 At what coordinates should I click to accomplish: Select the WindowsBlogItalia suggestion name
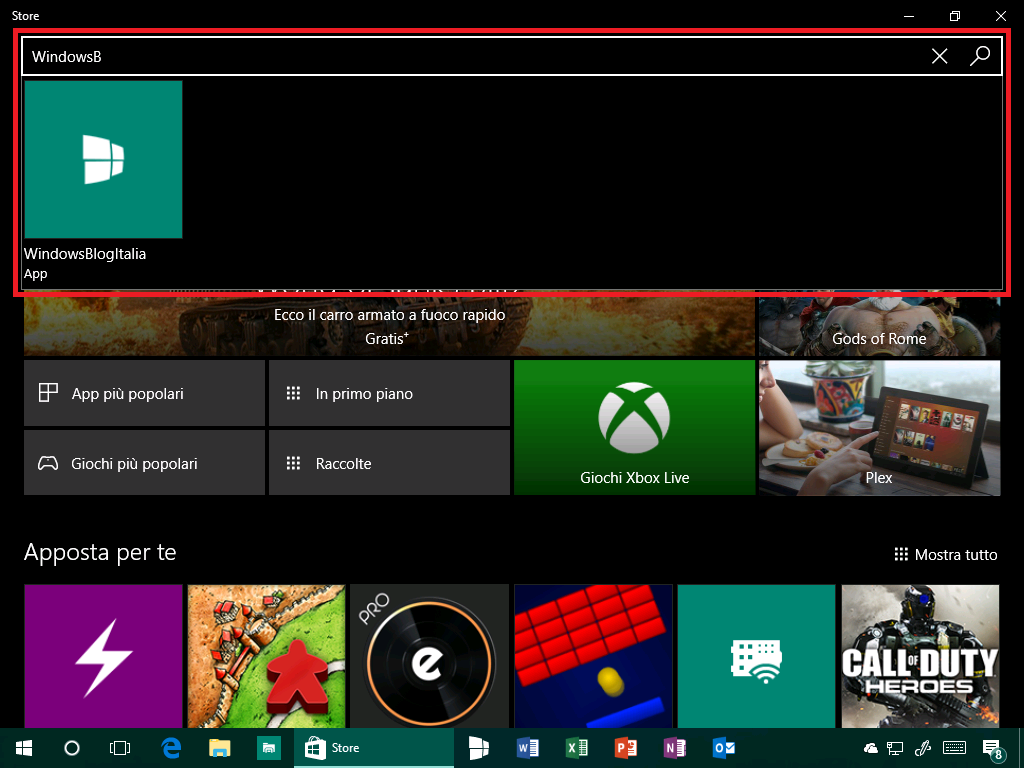point(85,253)
